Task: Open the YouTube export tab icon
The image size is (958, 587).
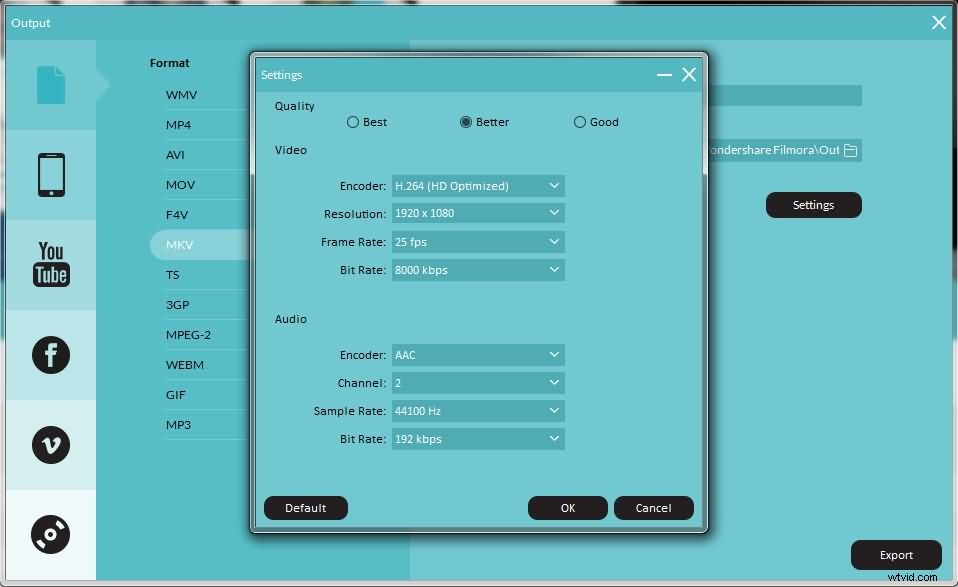Action: point(50,263)
